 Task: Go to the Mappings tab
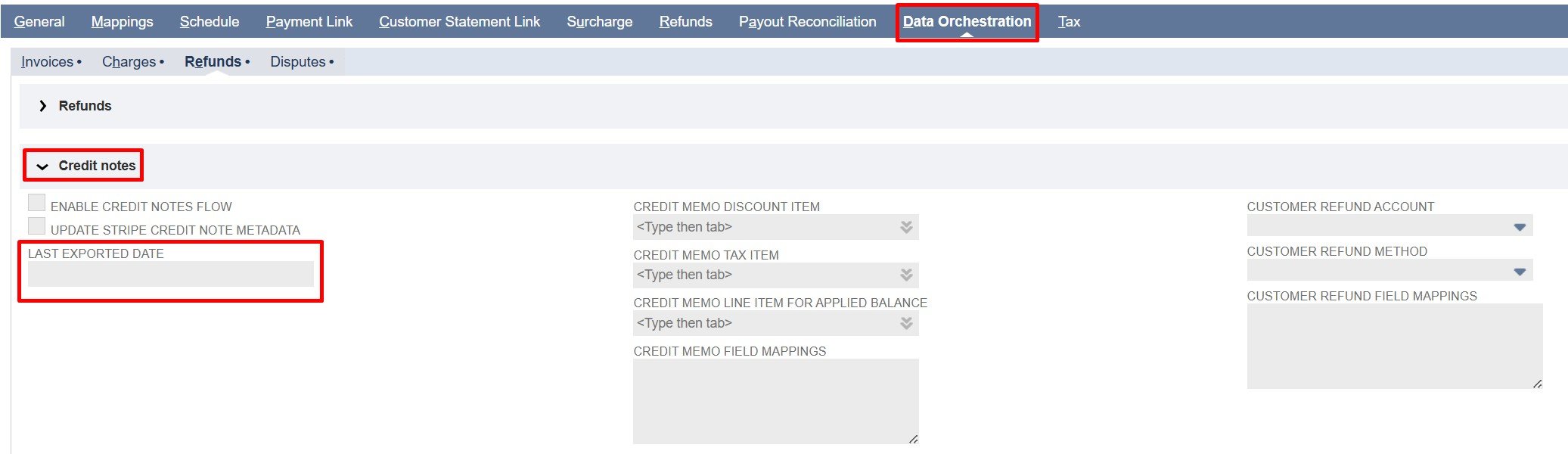(x=122, y=22)
